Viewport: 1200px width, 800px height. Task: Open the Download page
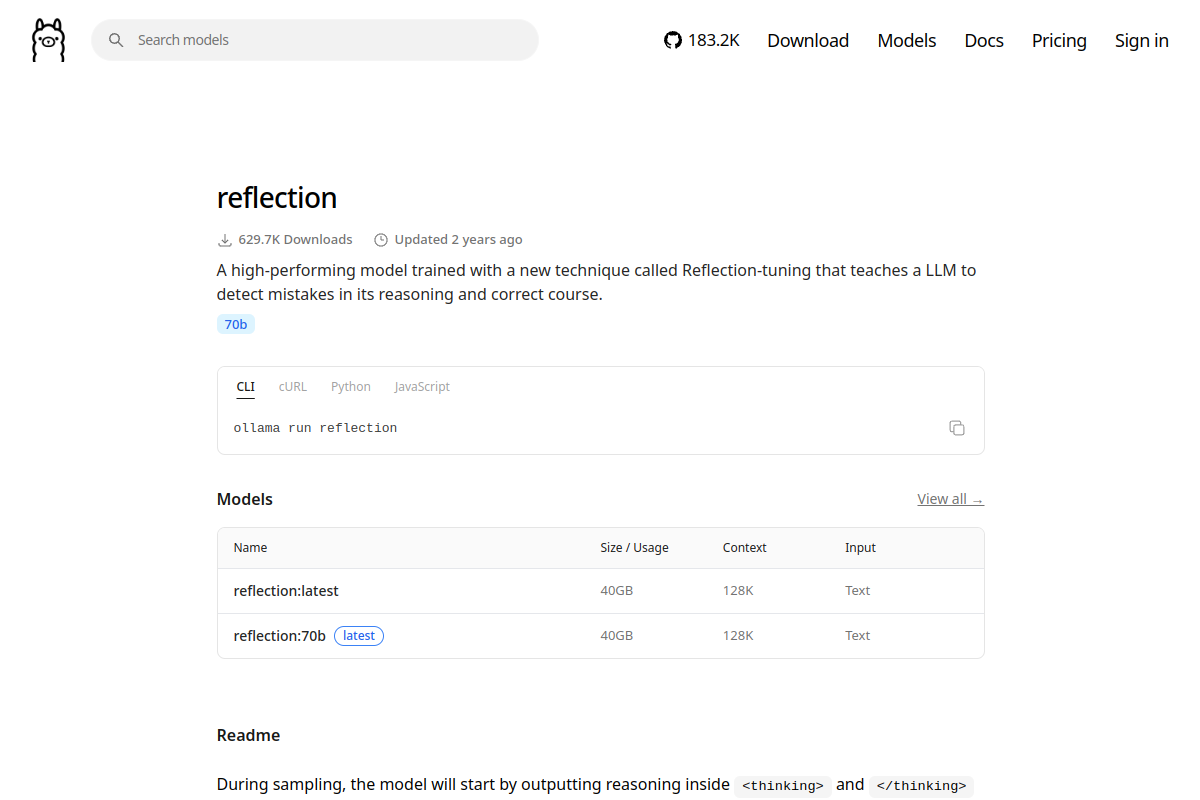[x=808, y=40]
